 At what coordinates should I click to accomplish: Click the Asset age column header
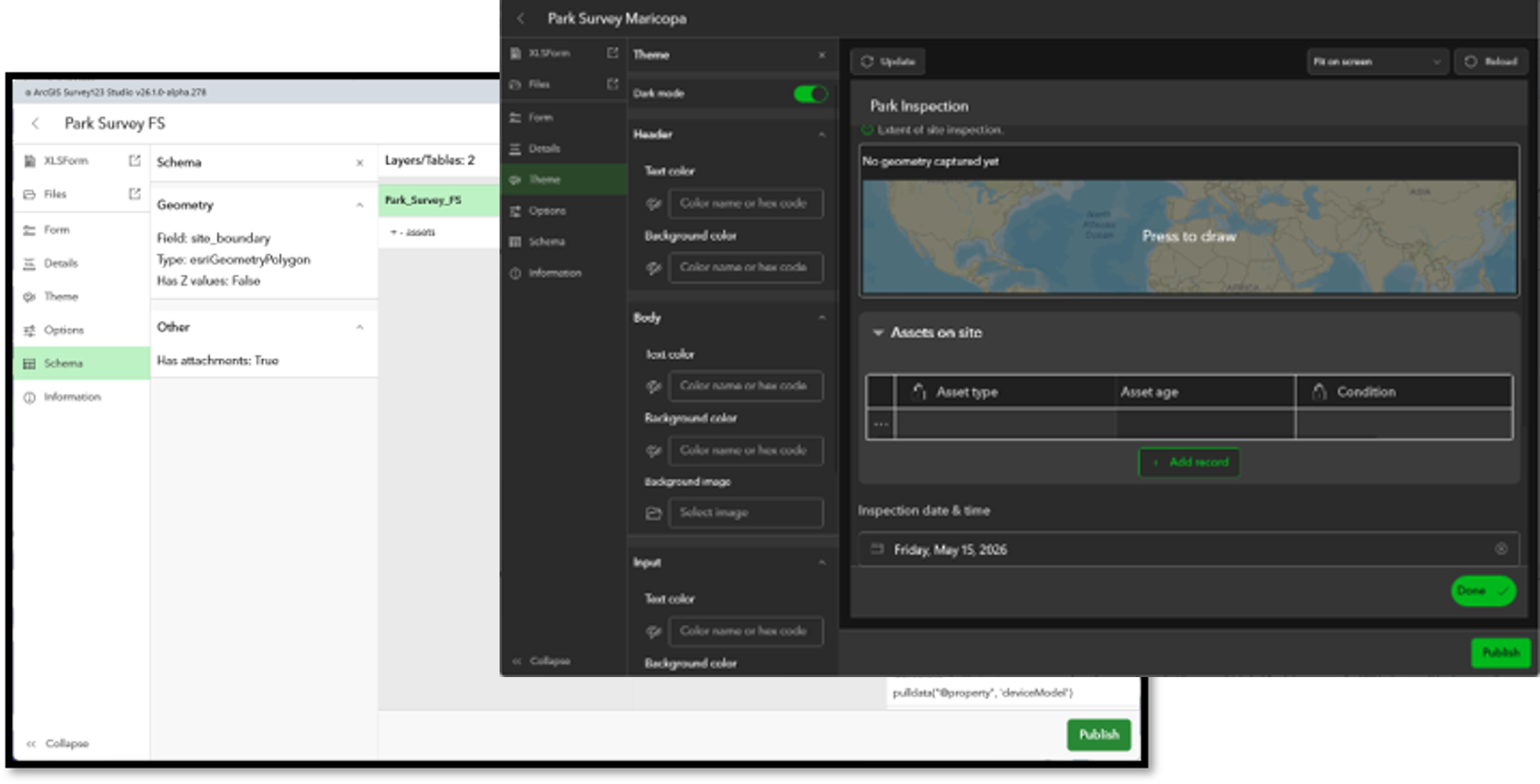pyautogui.click(x=1205, y=392)
